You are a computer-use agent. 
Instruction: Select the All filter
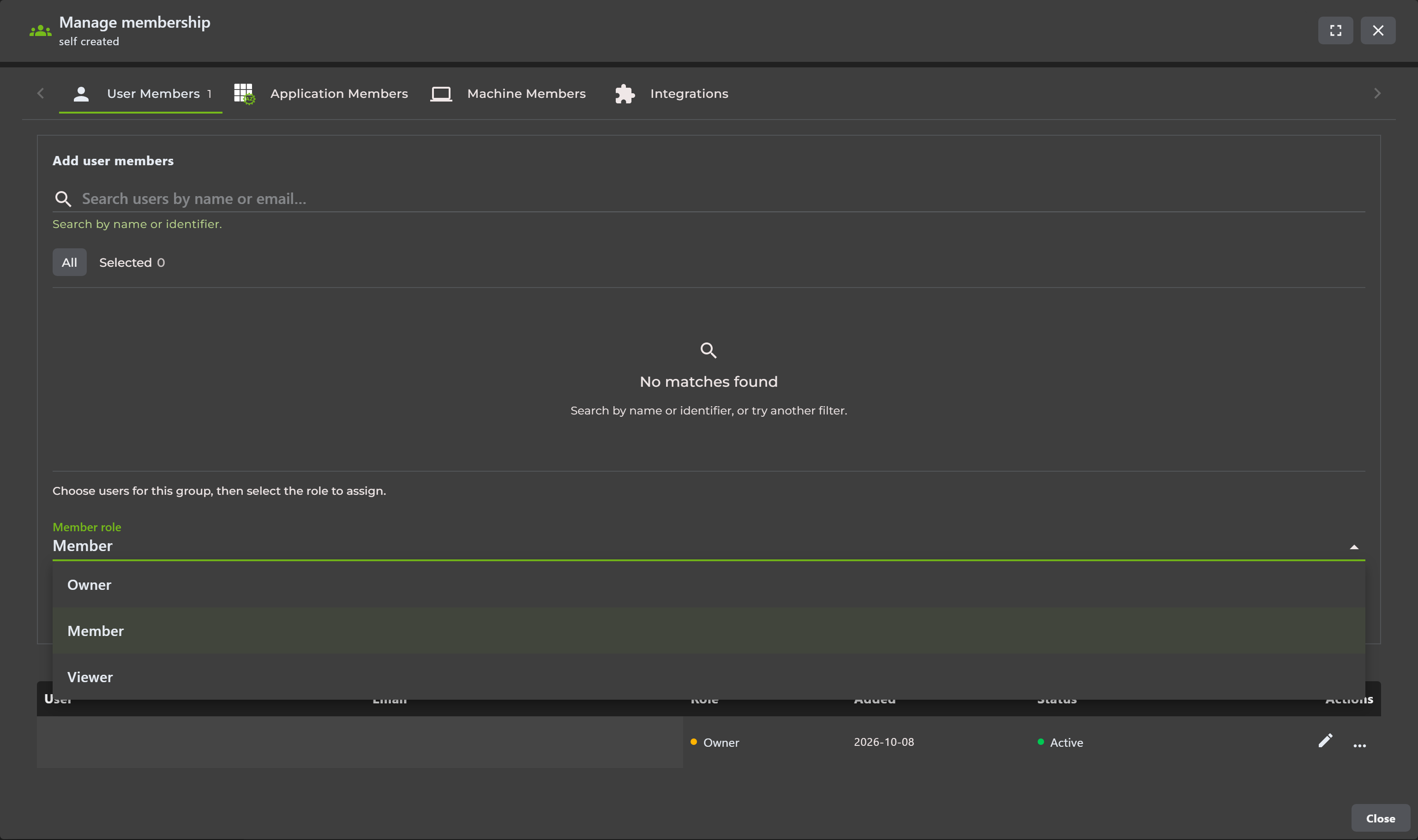point(70,262)
